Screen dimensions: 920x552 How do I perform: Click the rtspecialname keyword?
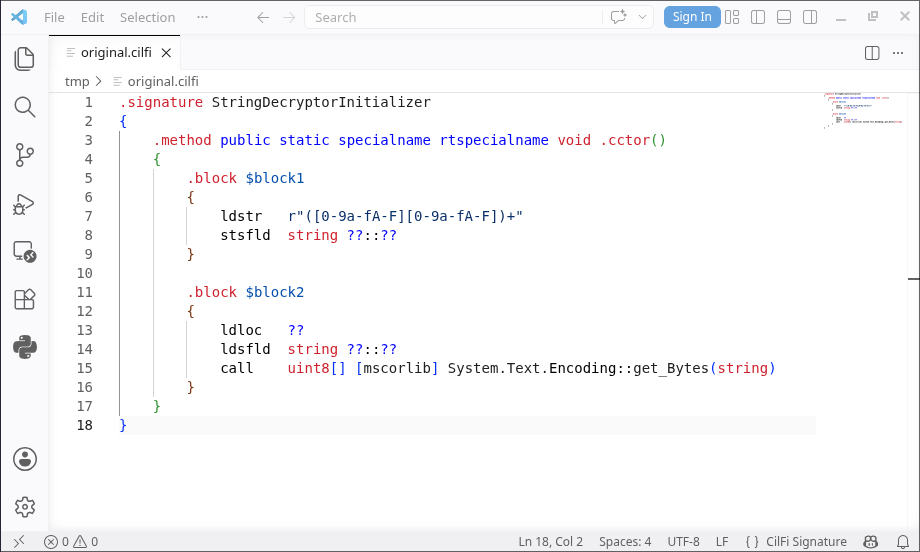click(494, 140)
